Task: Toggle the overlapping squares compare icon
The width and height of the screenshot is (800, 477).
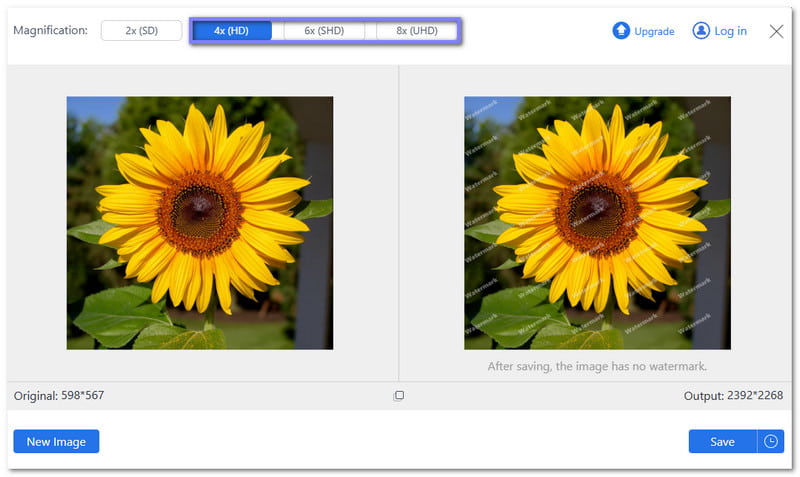Action: (399, 395)
